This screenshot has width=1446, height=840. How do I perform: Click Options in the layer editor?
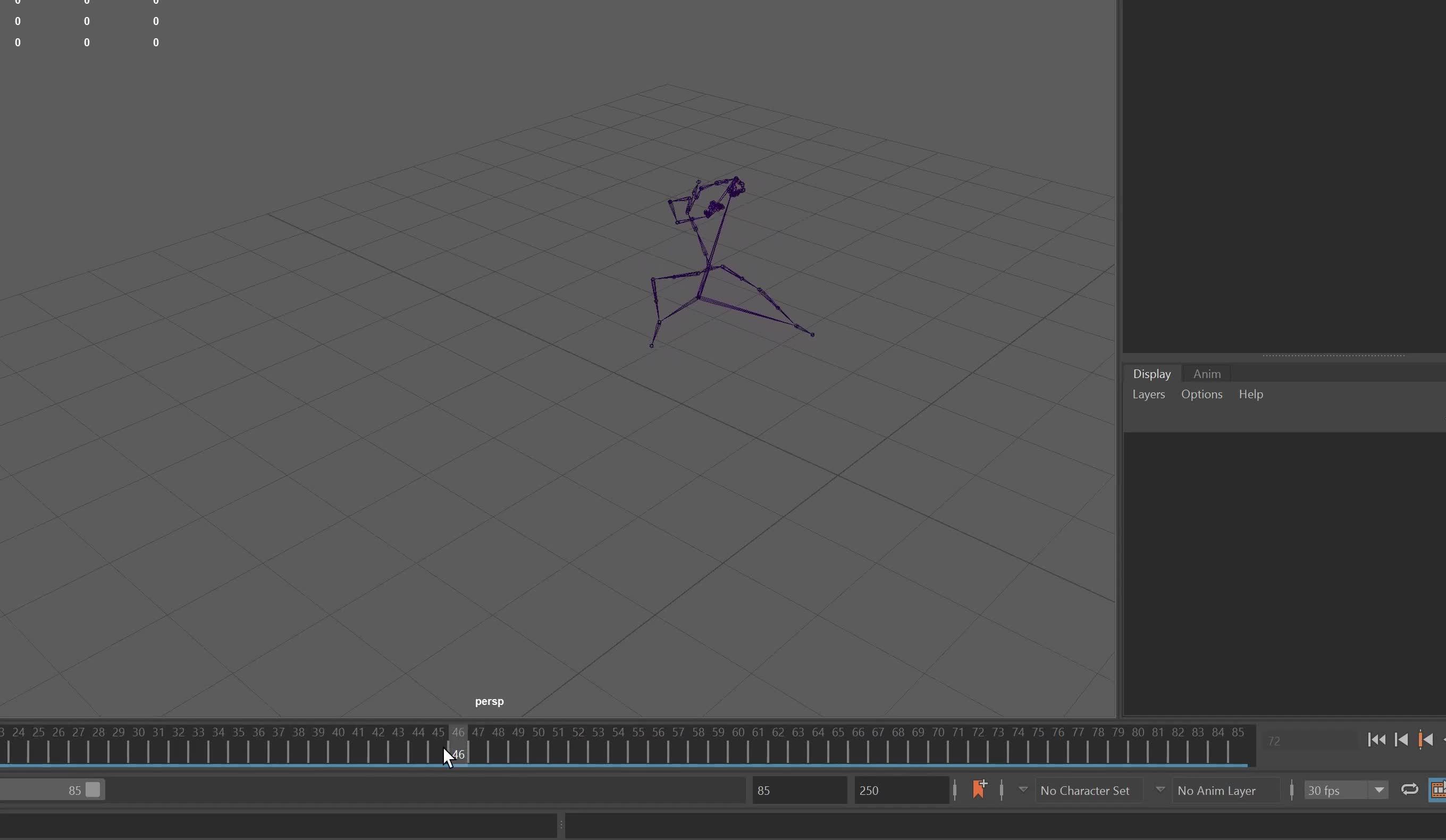coord(1201,394)
